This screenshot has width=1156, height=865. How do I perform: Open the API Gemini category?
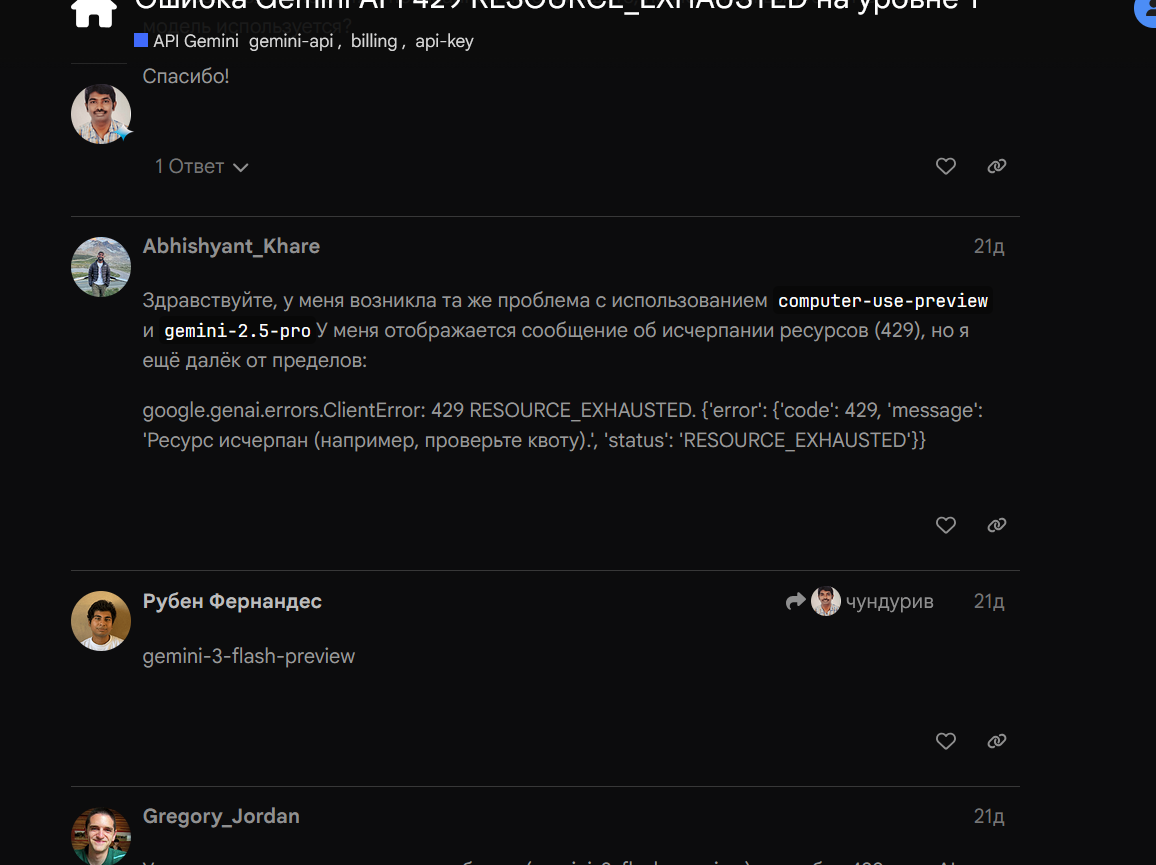click(x=187, y=41)
